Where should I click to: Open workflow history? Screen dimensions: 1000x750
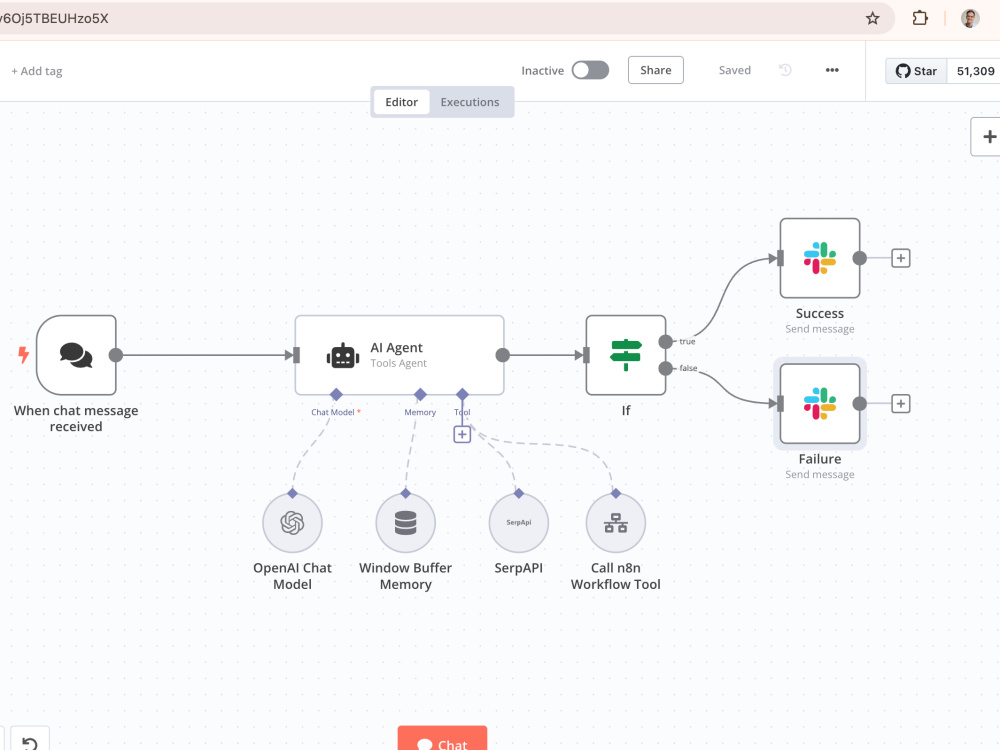click(785, 70)
